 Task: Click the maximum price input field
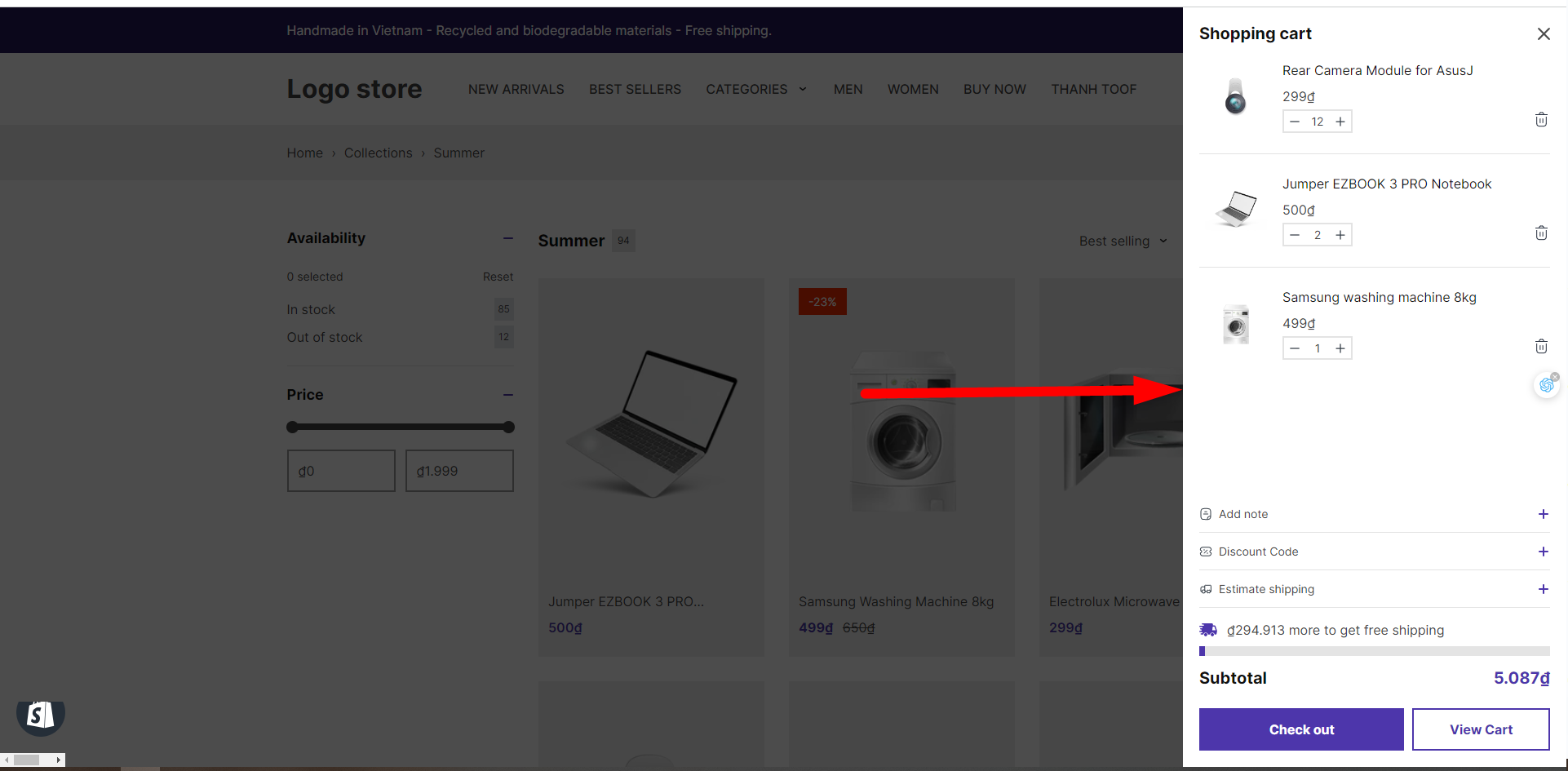click(x=459, y=471)
